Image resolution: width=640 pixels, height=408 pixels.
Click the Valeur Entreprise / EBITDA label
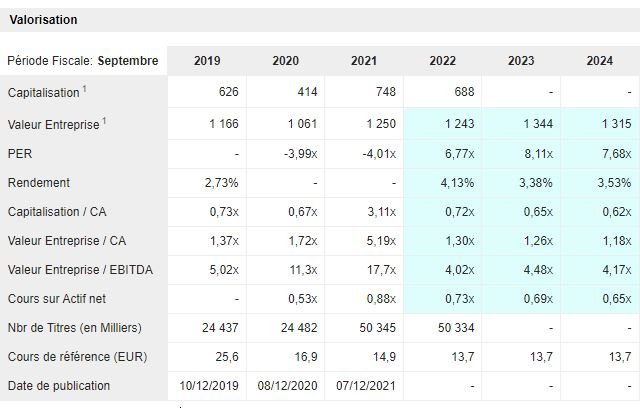[75, 270]
